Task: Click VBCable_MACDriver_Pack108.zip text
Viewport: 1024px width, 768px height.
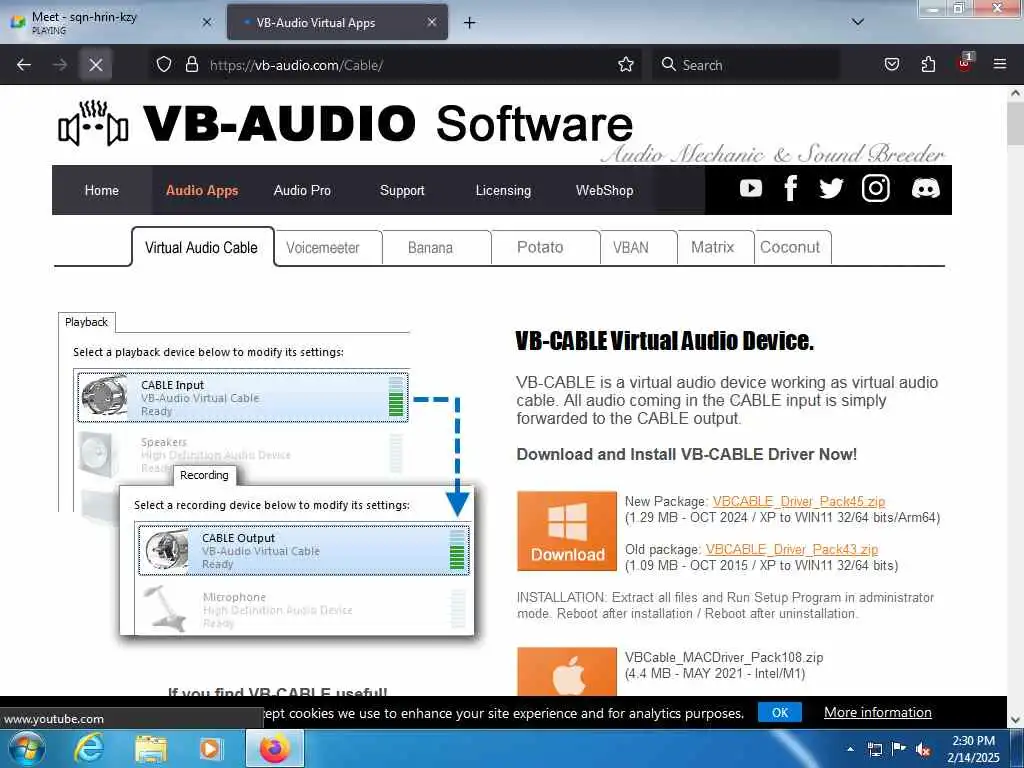Action: point(724,657)
